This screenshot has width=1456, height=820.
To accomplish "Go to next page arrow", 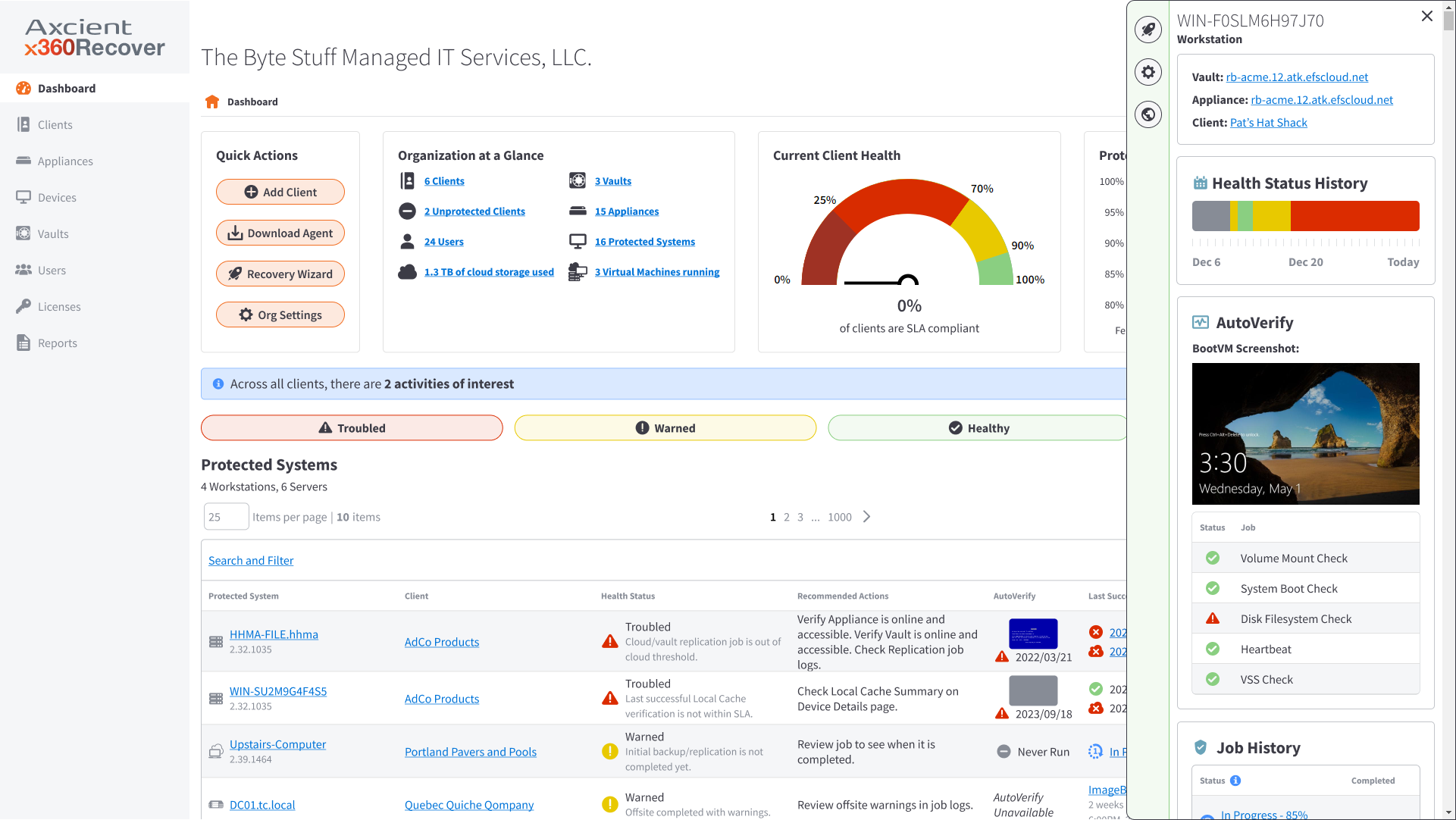I will [867, 517].
